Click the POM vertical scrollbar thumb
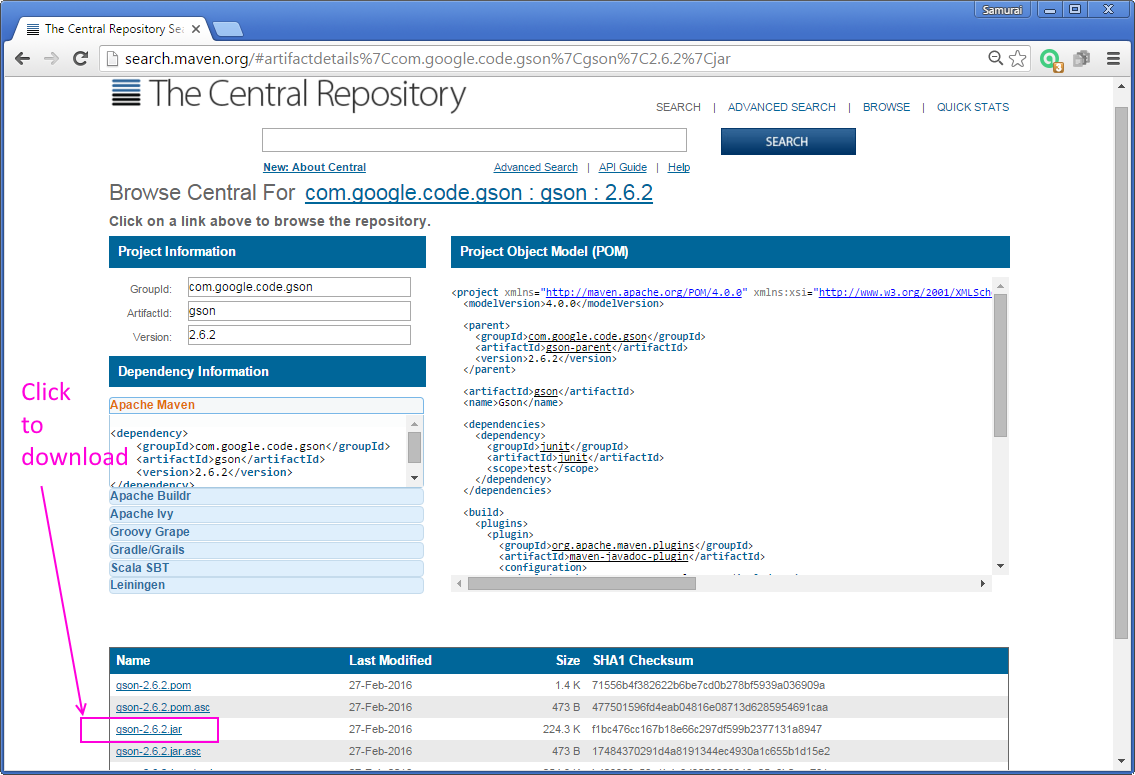 (x=1000, y=365)
